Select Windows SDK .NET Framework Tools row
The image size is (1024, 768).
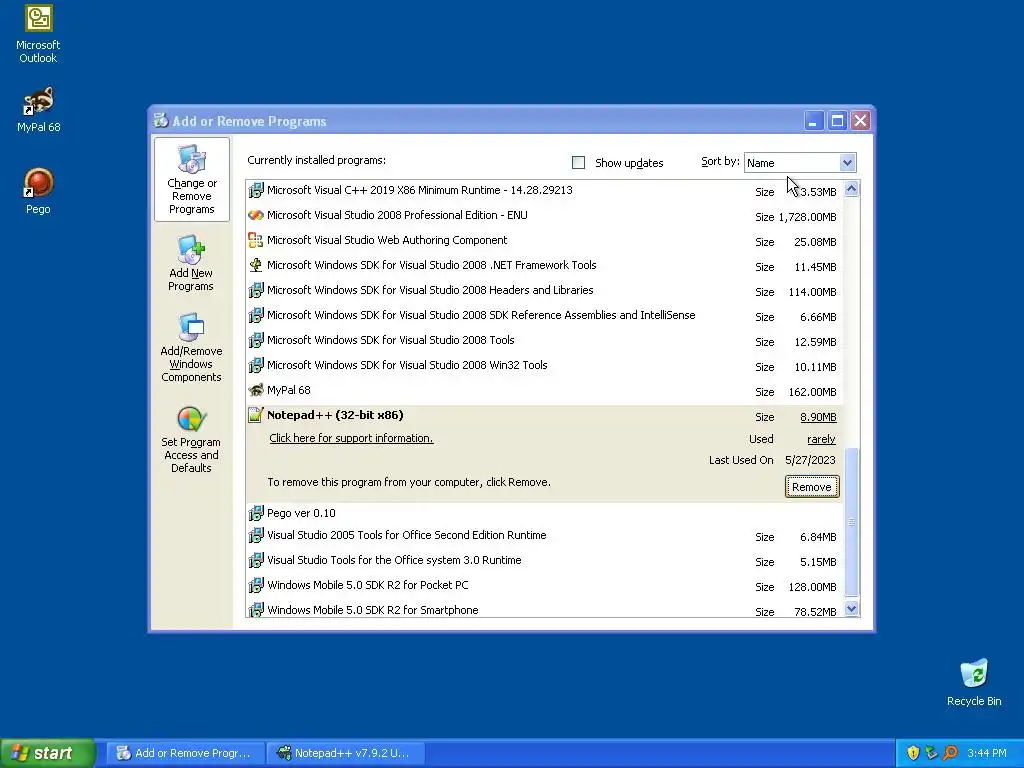pos(545,265)
